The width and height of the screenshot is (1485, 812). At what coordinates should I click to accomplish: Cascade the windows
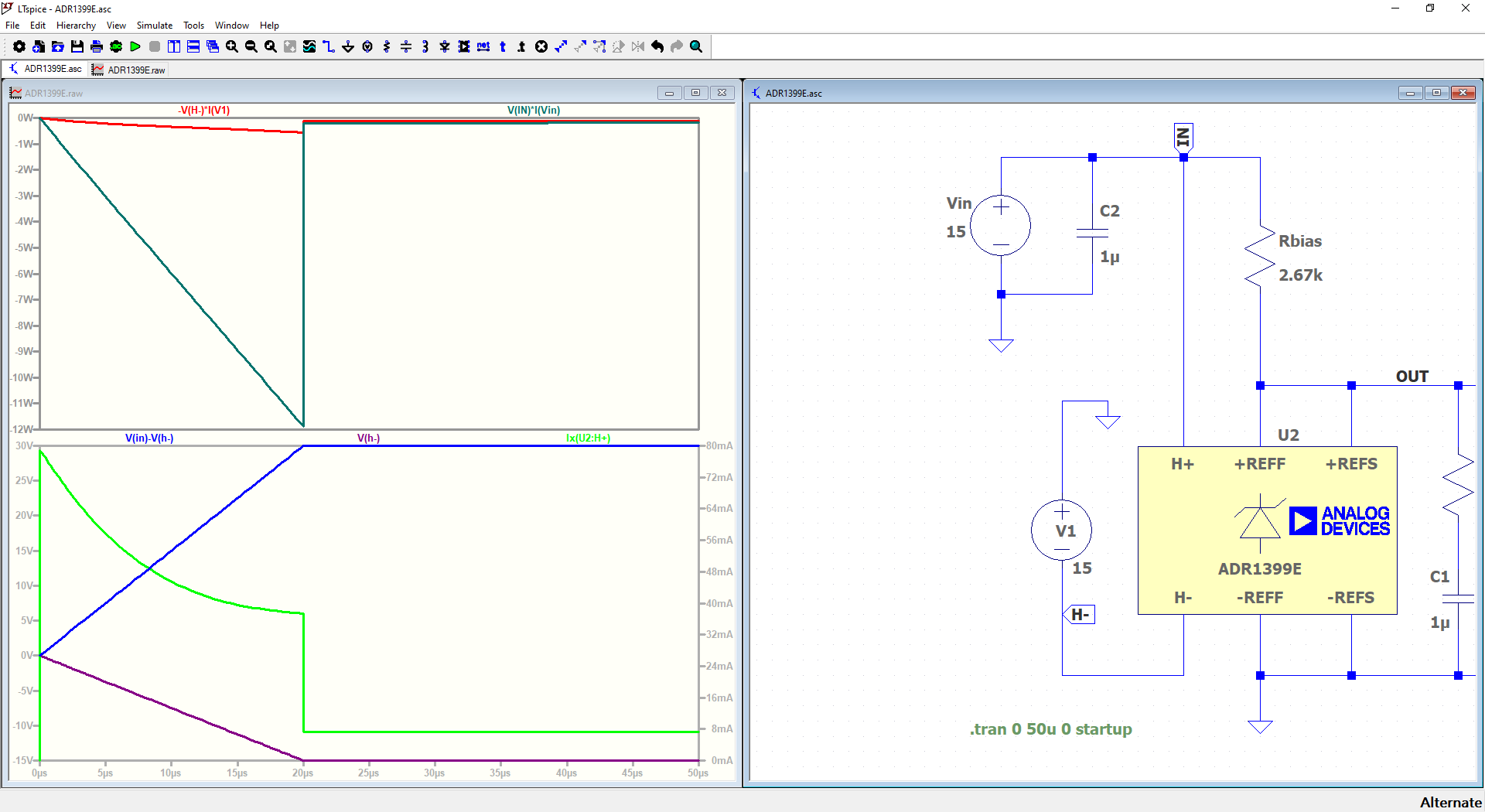[x=213, y=46]
